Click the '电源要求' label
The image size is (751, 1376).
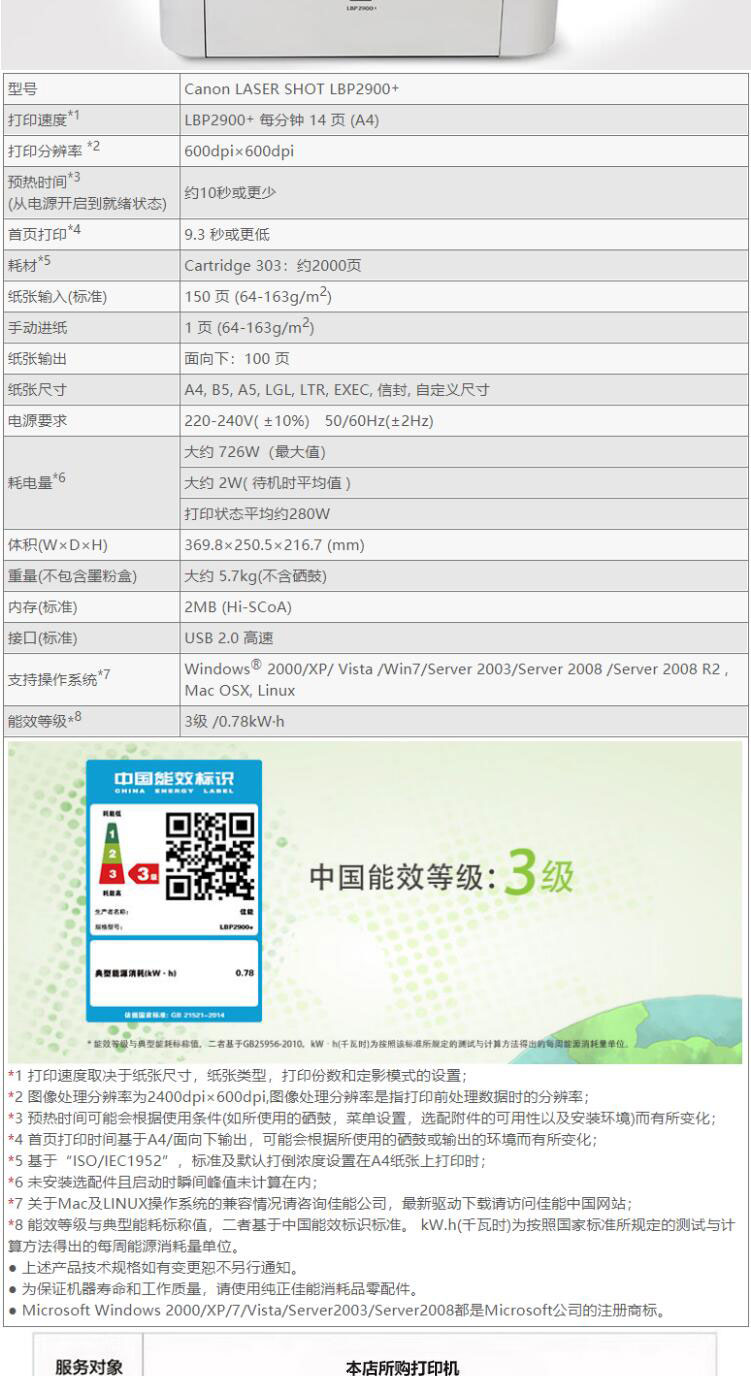38,421
